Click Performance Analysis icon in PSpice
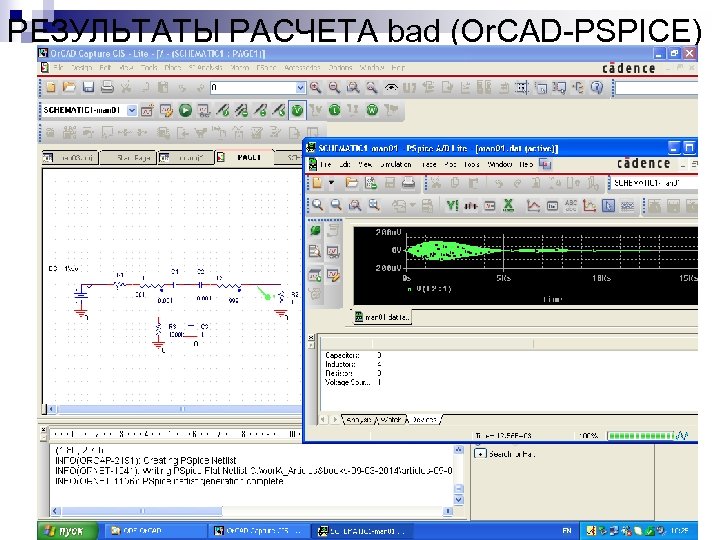This screenshot has height=540, width=720. tap(489, 205)
